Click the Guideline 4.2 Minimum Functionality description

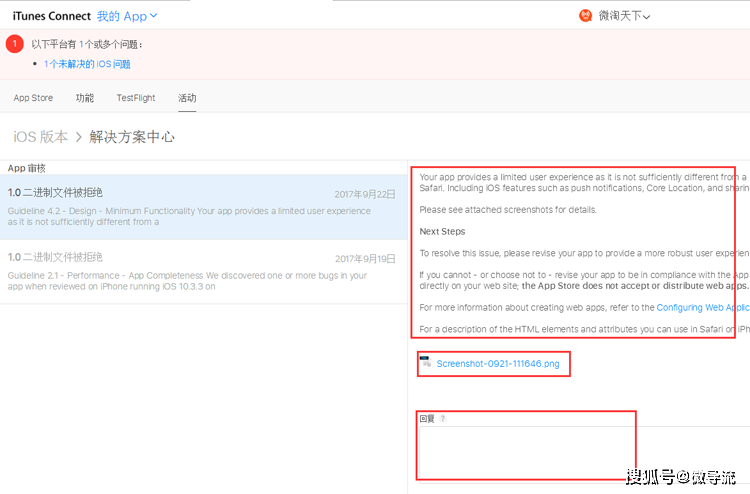[189, 216]
